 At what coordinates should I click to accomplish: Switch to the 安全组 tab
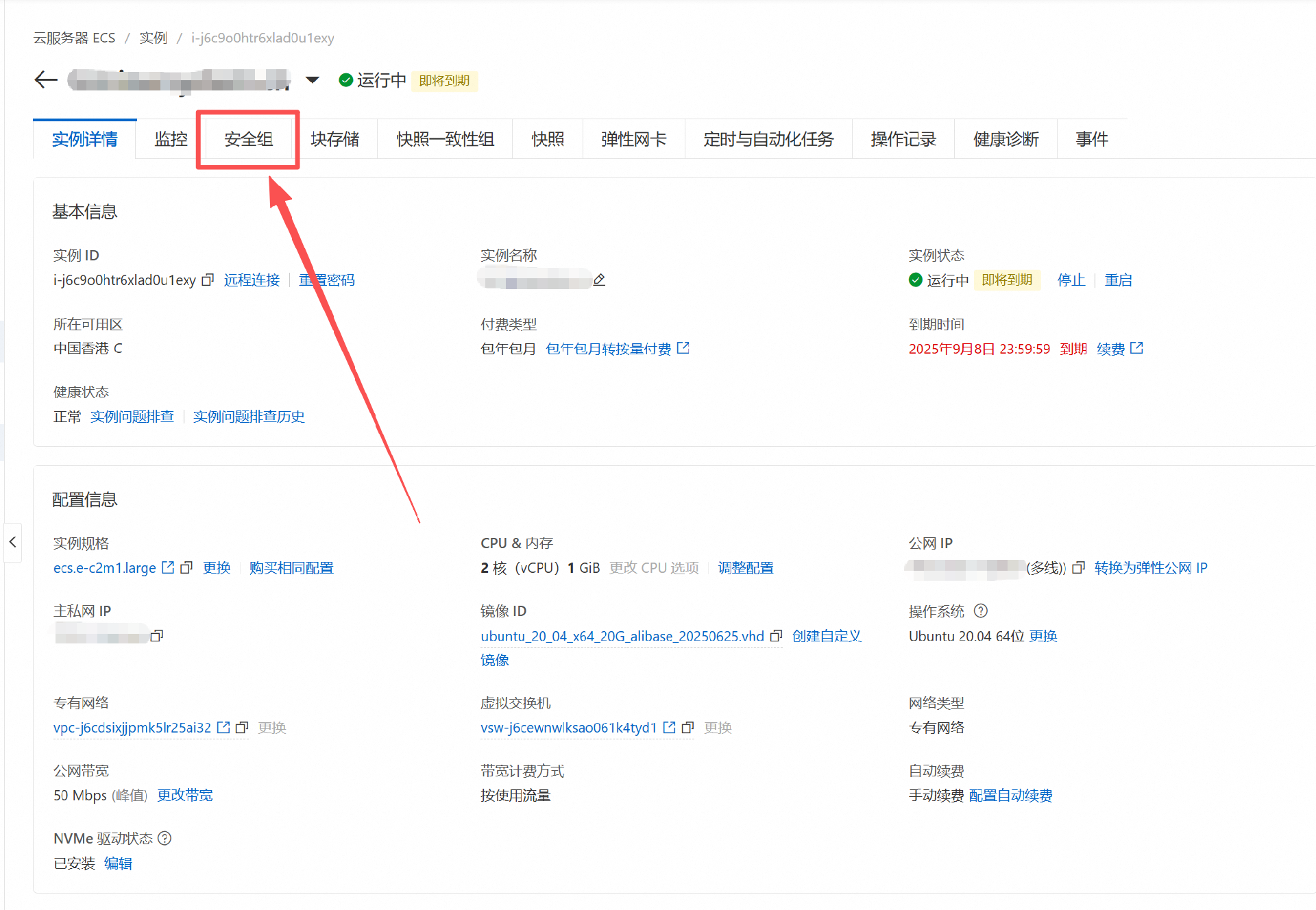[248, 139]
